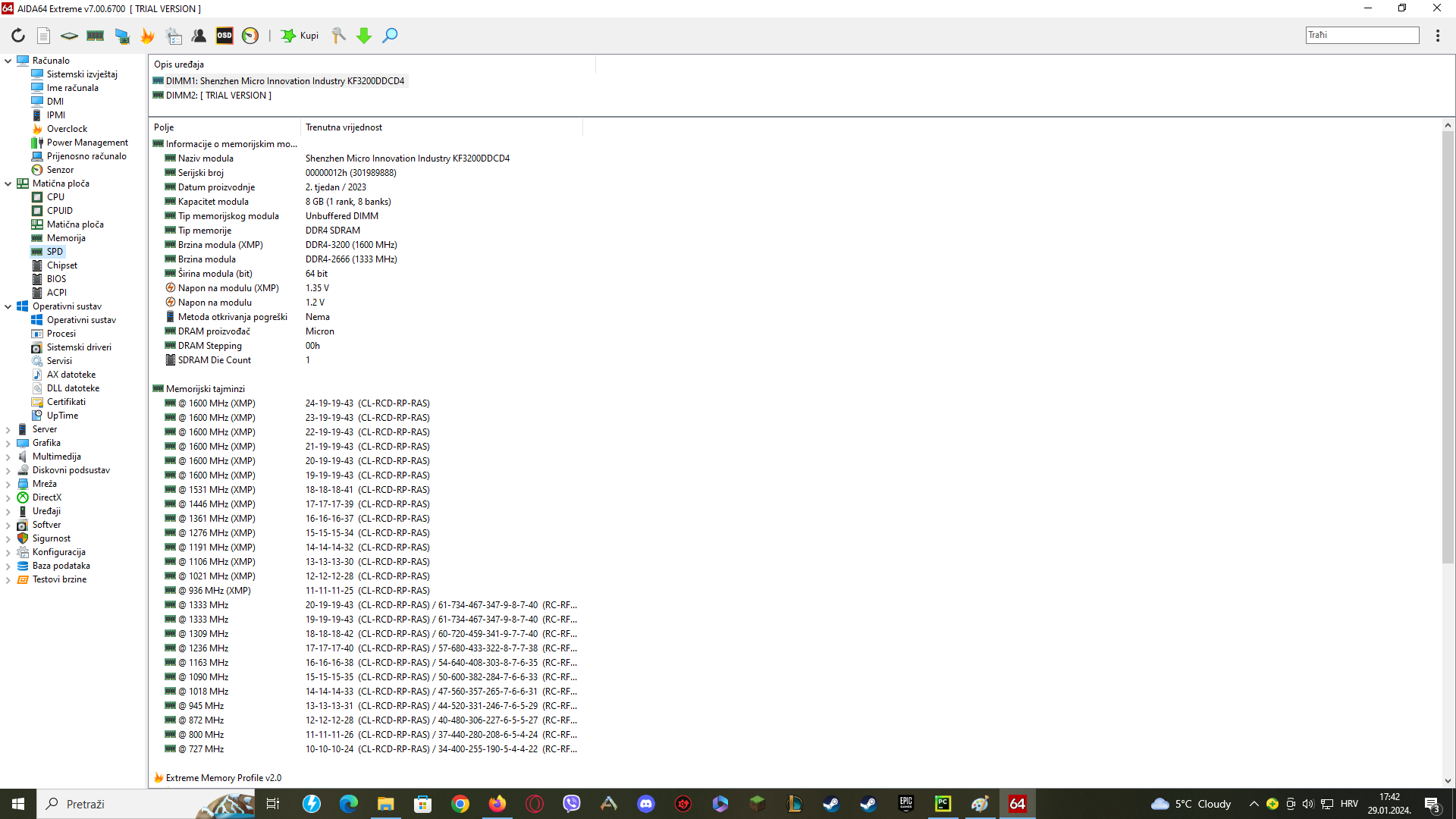Expand the Grafika tree node

click(x=8, y=443)
